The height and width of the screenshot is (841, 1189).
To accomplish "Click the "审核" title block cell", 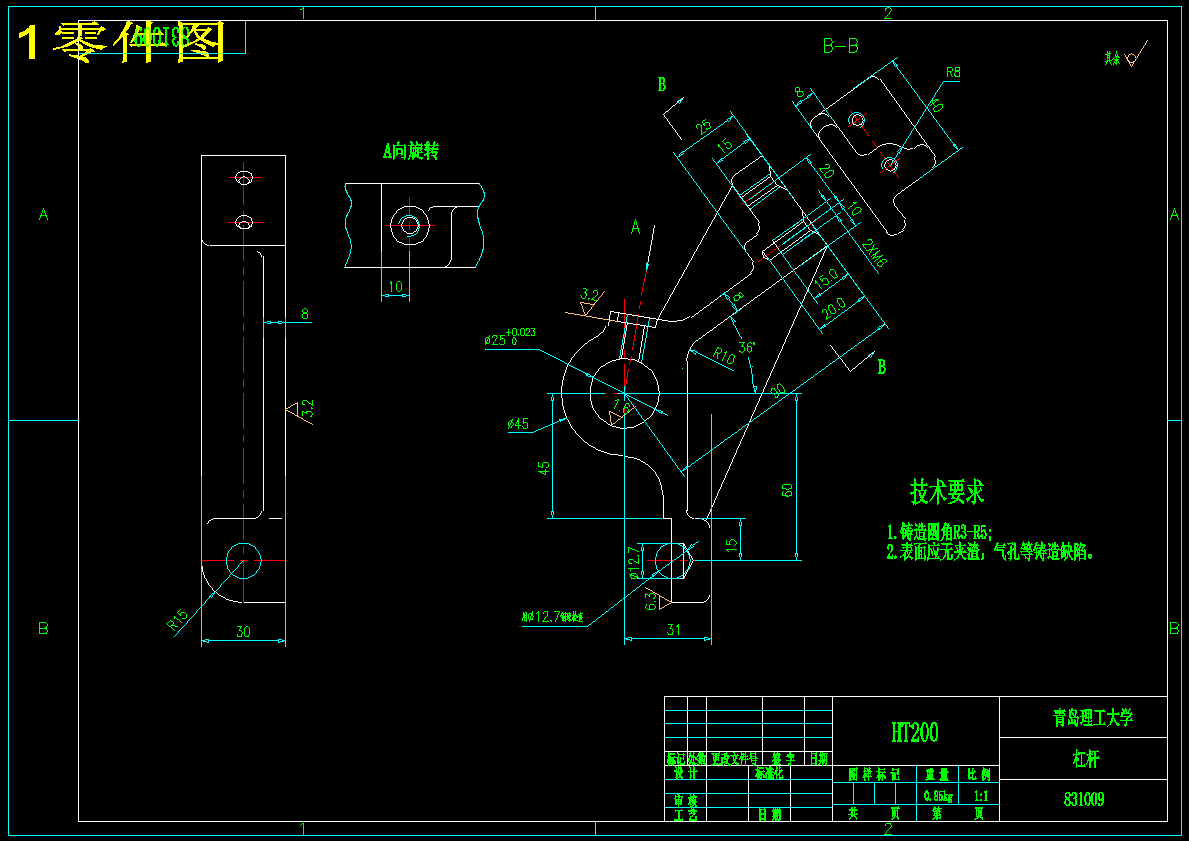I will (685, 800).
